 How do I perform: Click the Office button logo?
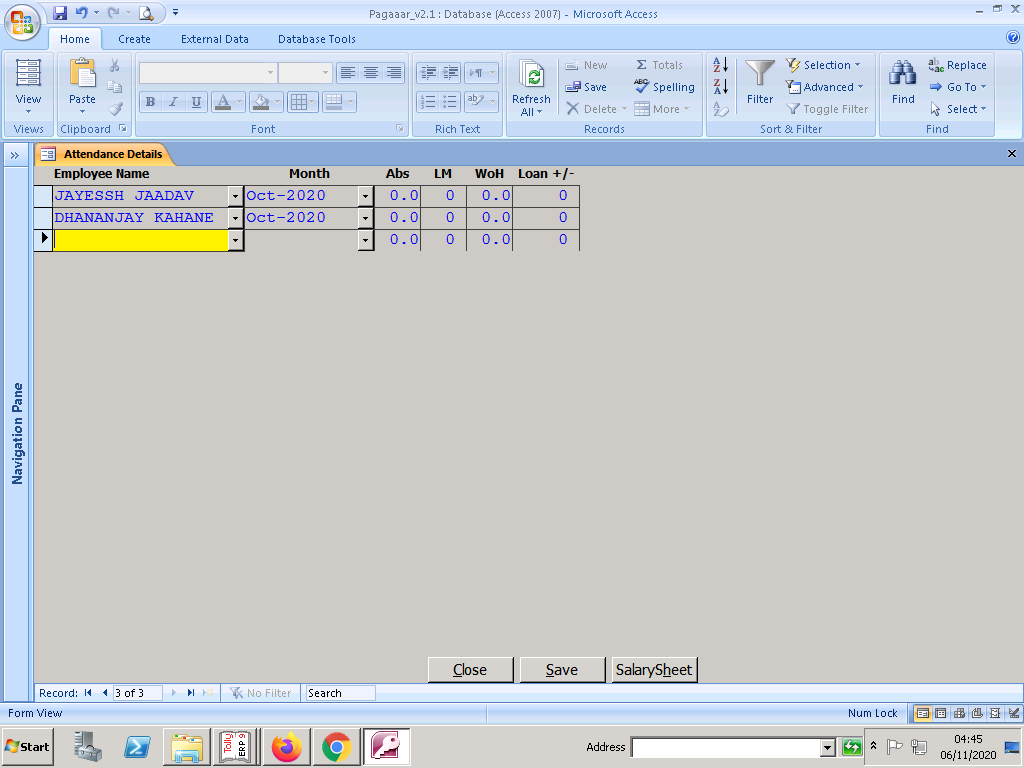coord(22,22)
